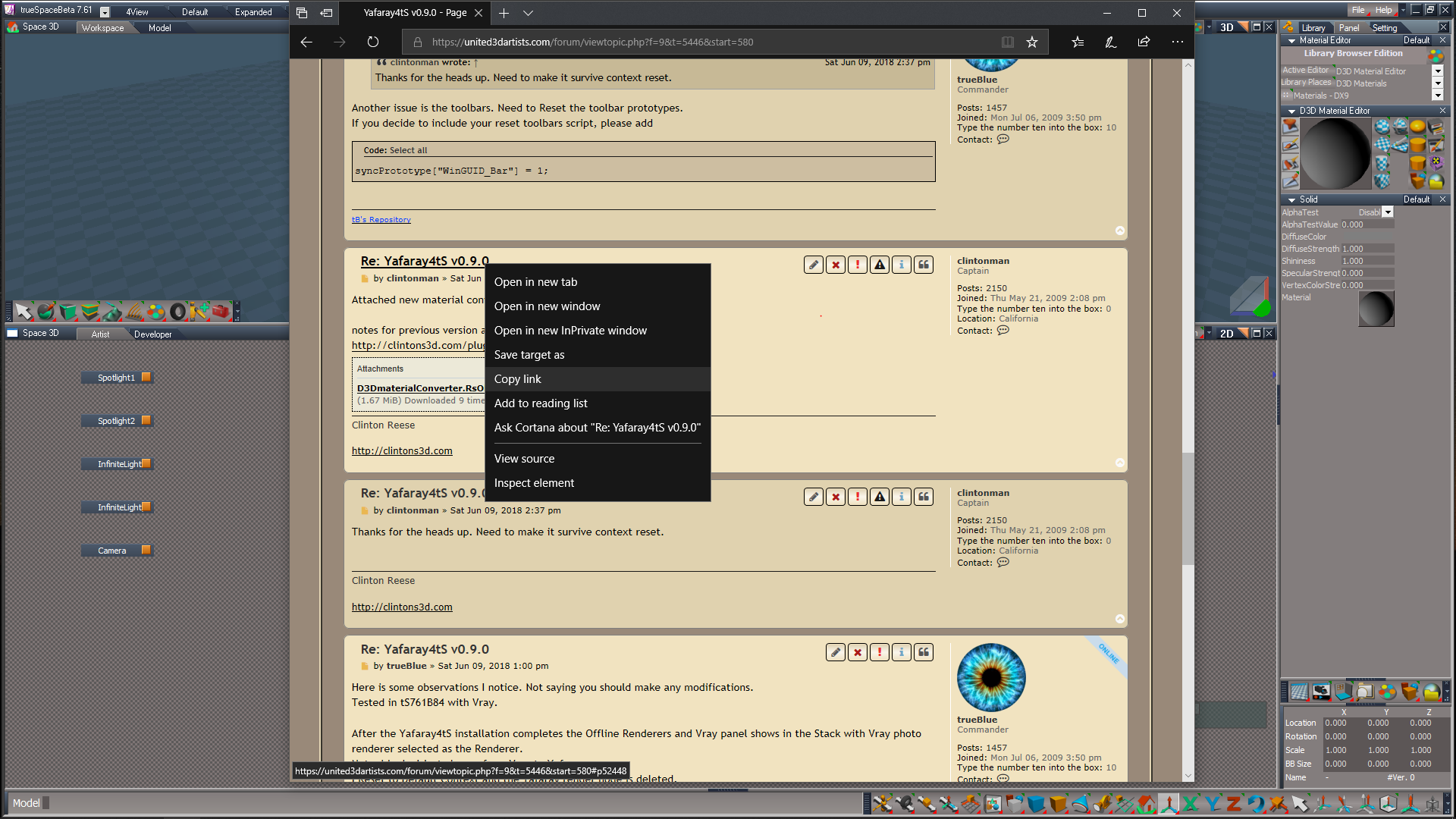Select the tire physics tool
Viewport: 1456px width, 819px height.
point(177,311)
